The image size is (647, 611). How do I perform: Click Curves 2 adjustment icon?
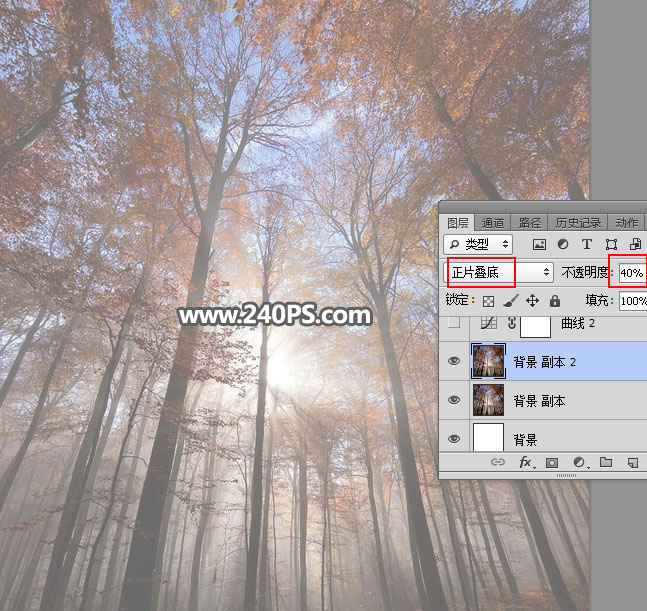(489, 323)
